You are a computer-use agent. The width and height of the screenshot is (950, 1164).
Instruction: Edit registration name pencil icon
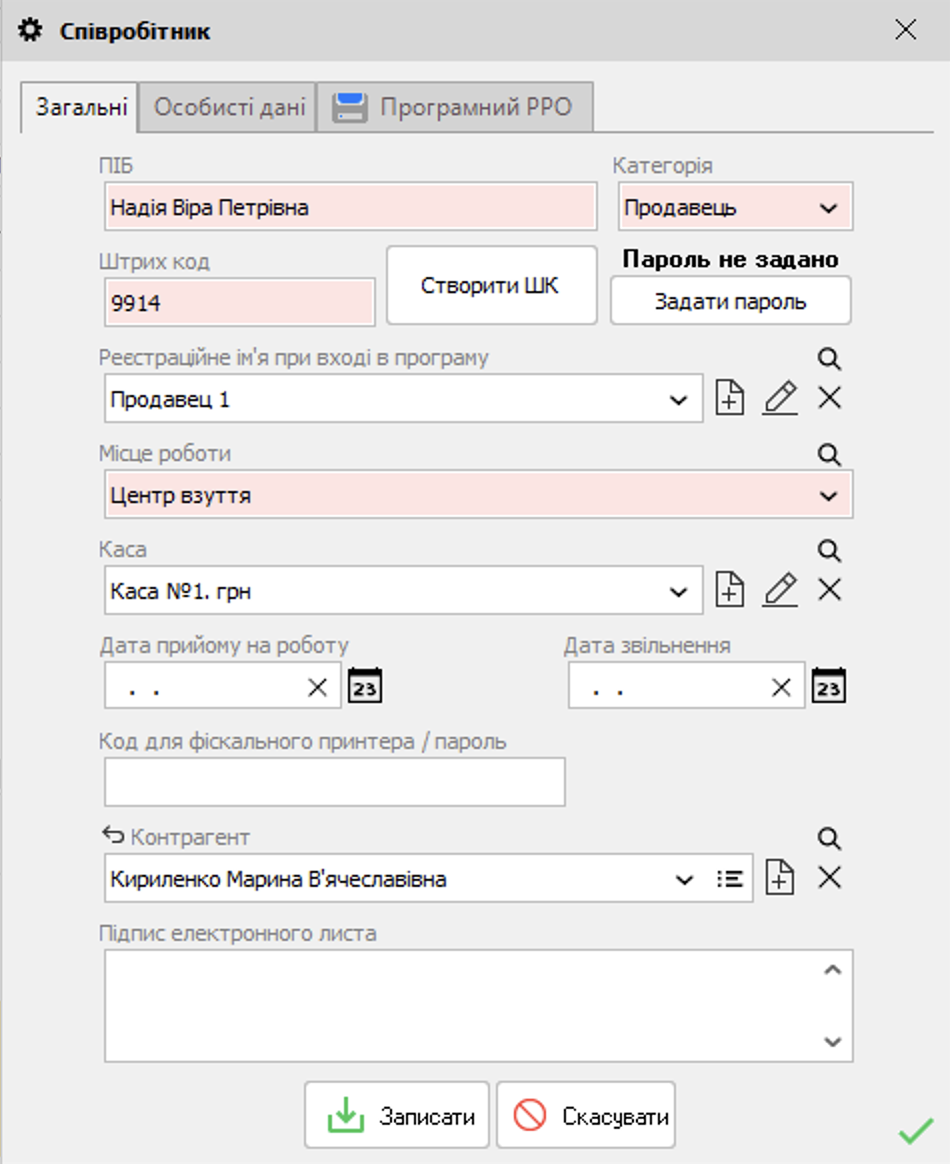click(x=780, y=397)
